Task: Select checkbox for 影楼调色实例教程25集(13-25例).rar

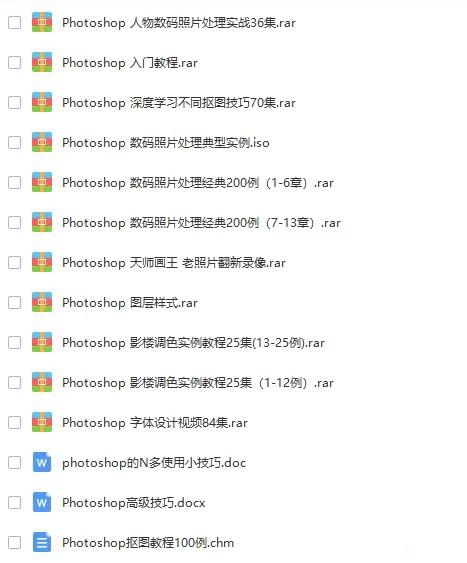Action: [x=14, y=343]
